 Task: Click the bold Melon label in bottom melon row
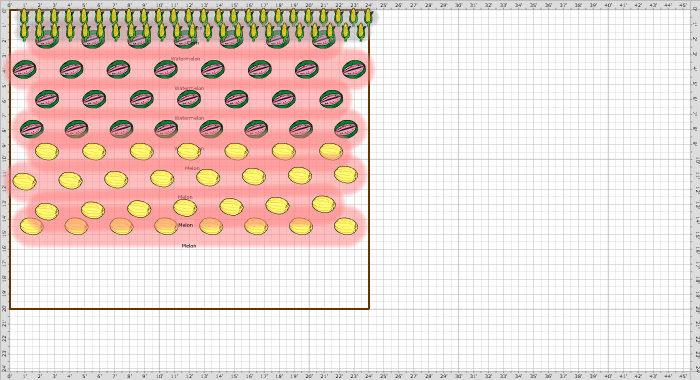(186, 225)
